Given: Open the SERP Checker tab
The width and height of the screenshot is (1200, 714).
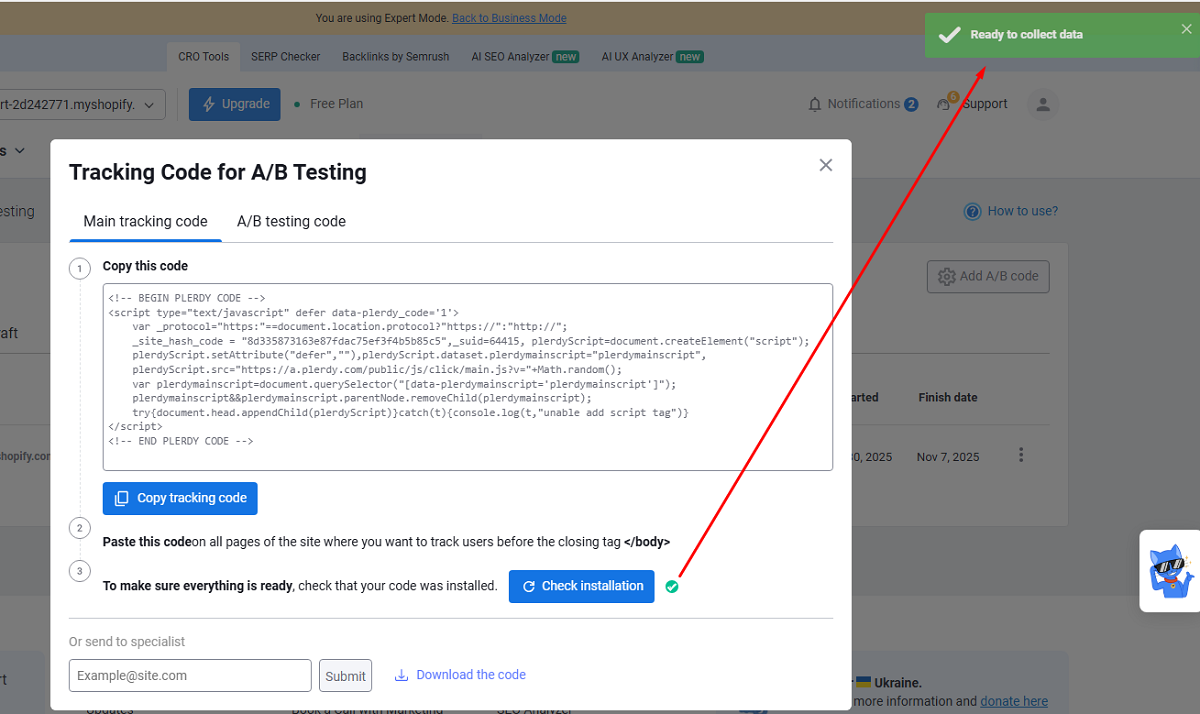Looking at the screenshot, I should (x=285, y=57).
